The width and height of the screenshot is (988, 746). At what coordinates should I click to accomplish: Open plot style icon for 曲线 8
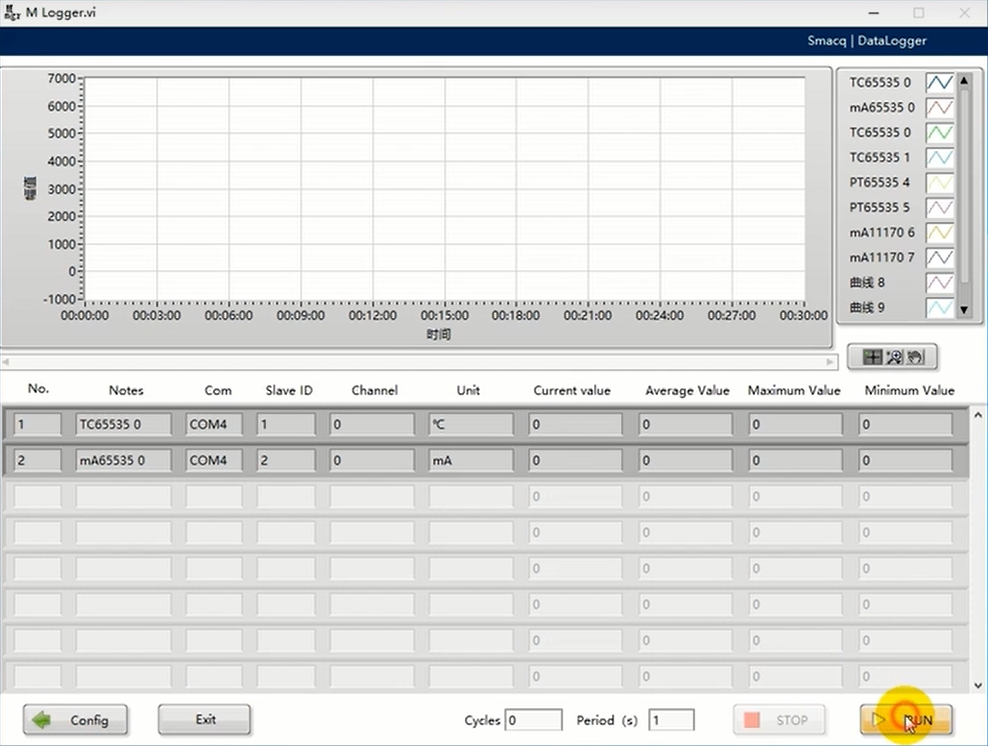tap(939, 282)
